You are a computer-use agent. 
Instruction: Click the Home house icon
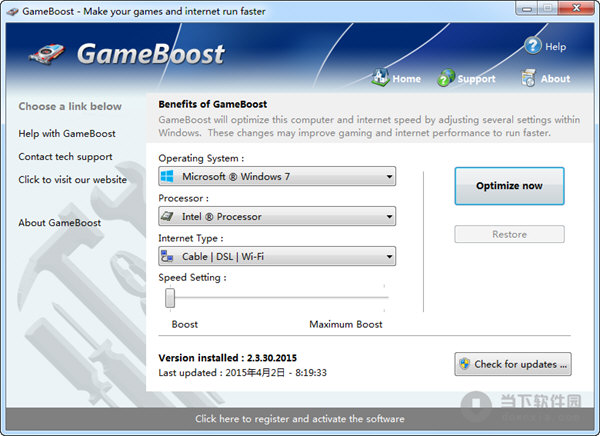(380, 78)
